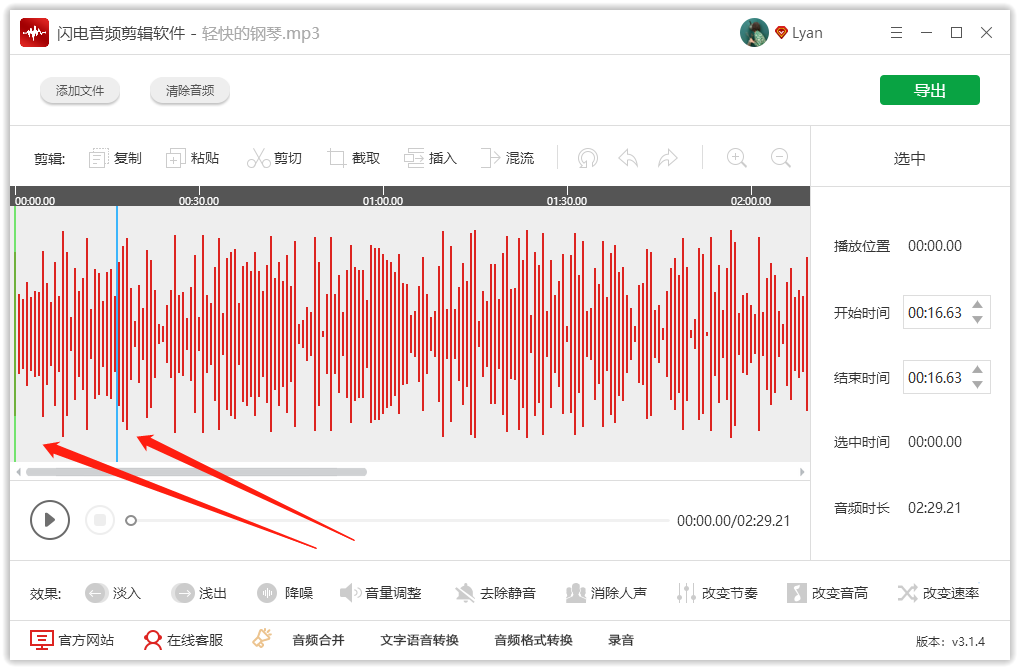The height and width of the screenshot is (670, 1020).
Task: Open the 消除人声 vocal removal effect
Action: pyautogui.click(x=606, y=592)
